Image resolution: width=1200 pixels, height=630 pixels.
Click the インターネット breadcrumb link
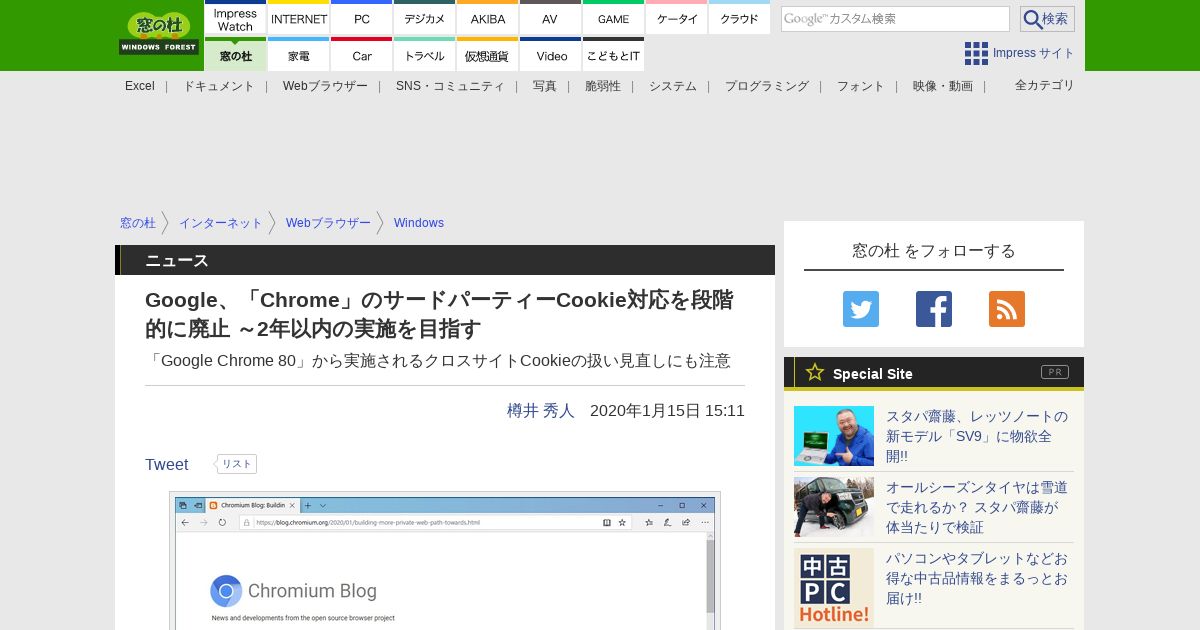click(x=221, y=223)
